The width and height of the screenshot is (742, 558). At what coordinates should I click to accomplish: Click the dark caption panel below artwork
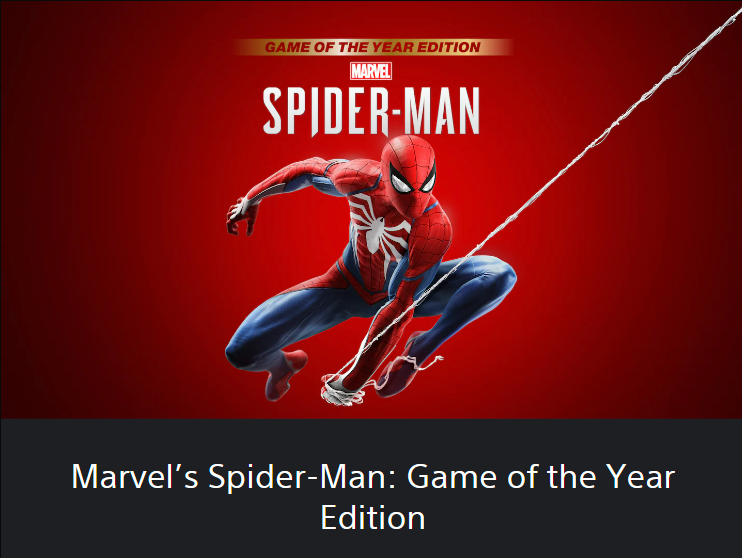click(x=371, y=488)
